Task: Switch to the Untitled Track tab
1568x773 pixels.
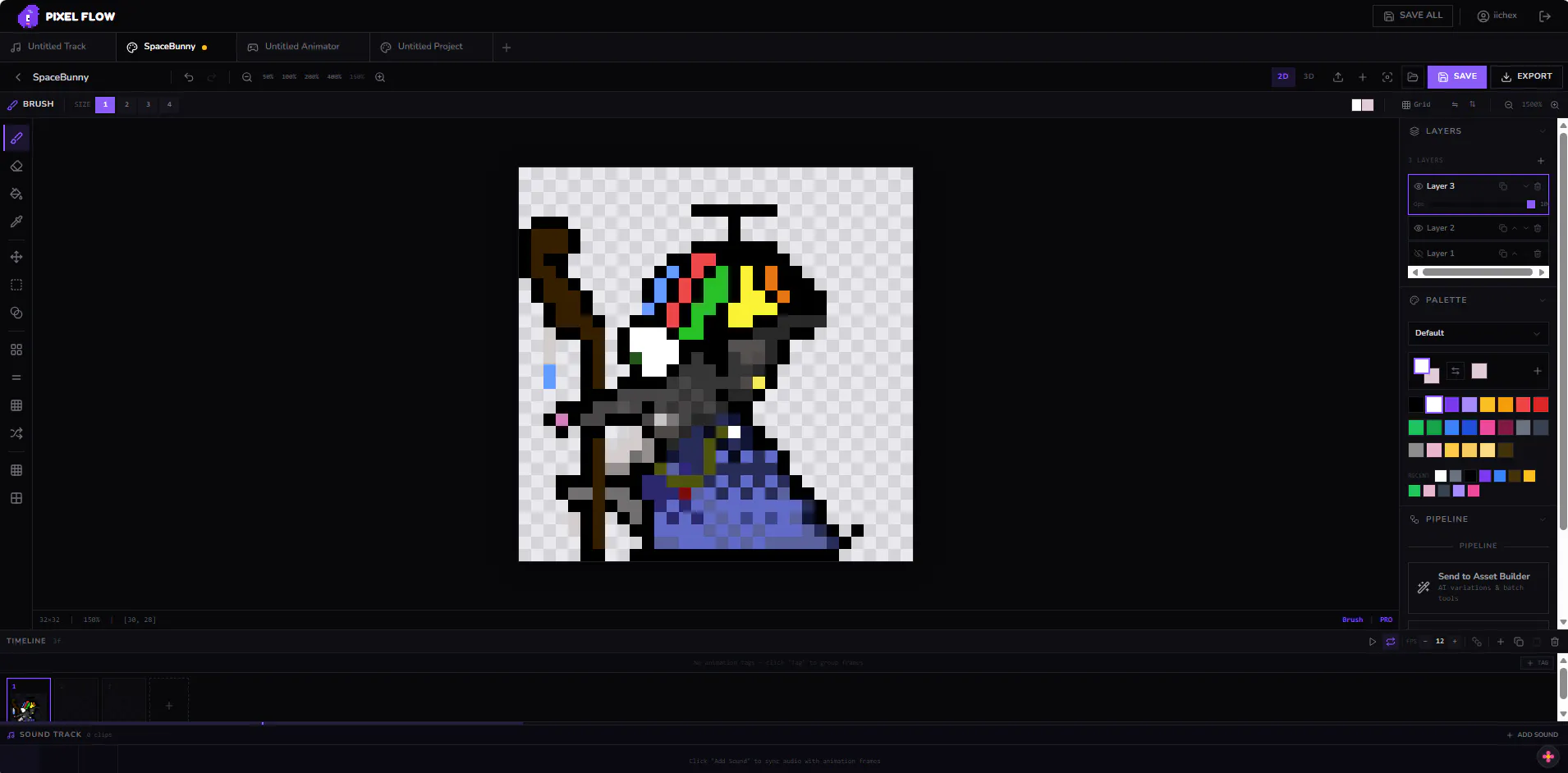Action: (x=57, y=47)
